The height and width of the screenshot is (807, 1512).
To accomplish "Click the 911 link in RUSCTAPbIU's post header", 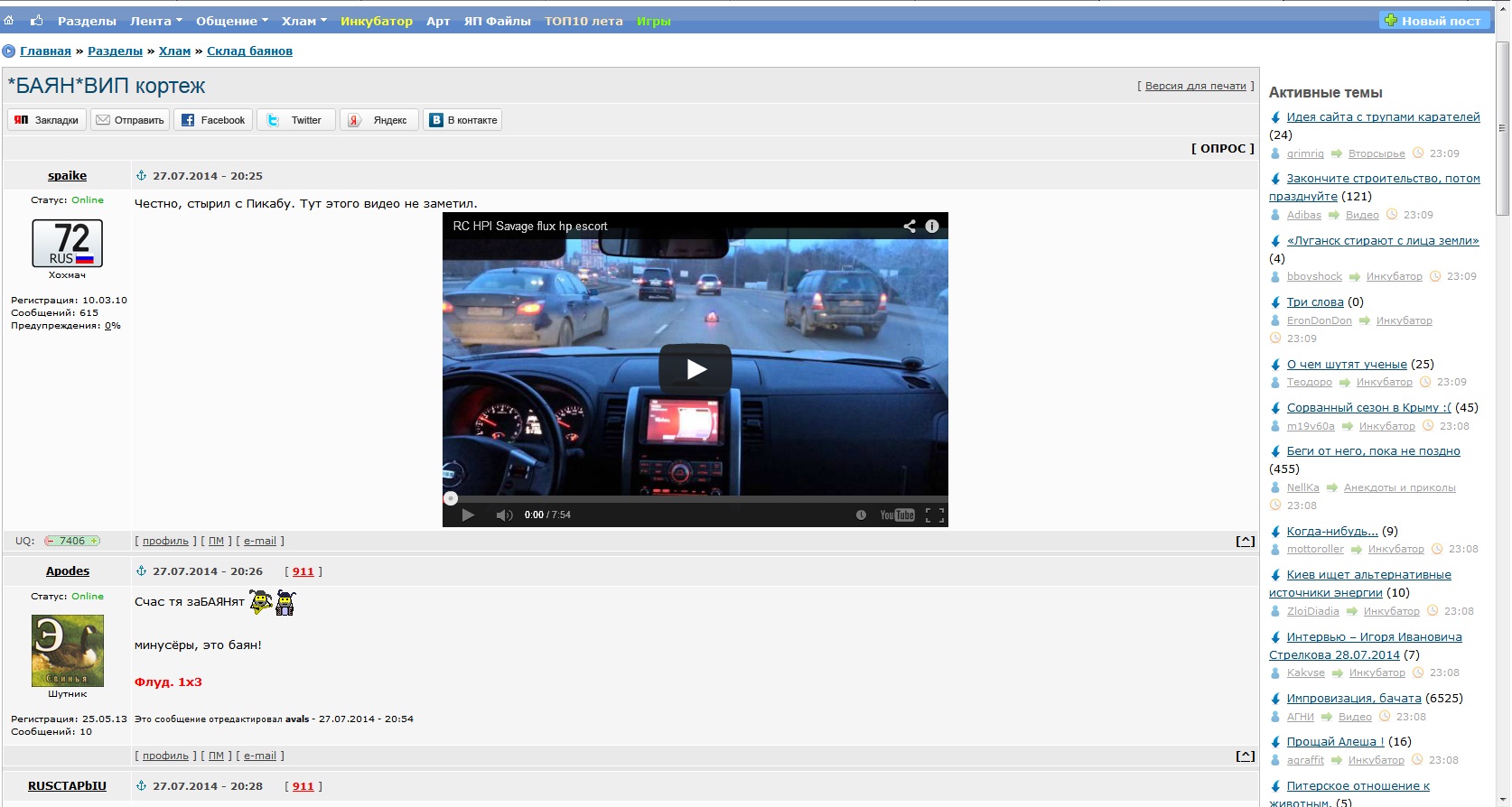I will point(303,786).
